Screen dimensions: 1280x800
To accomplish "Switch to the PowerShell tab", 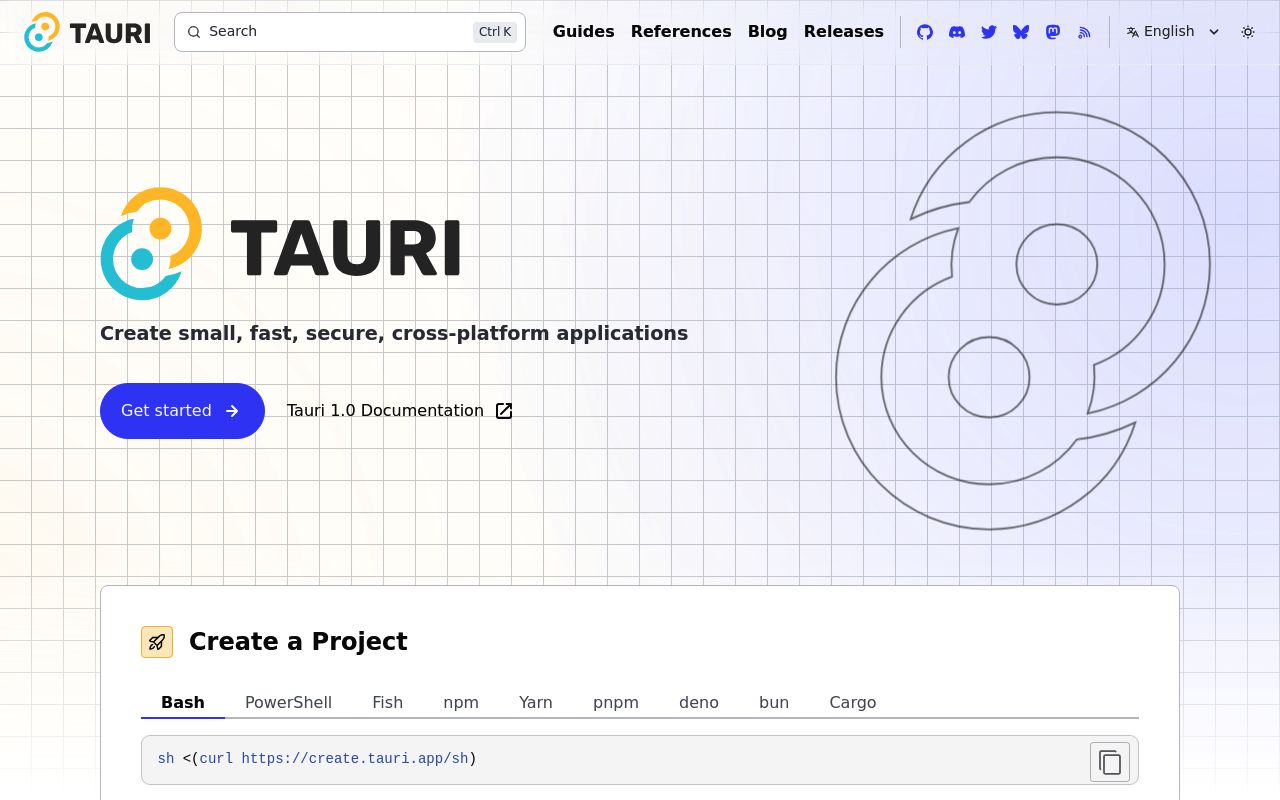I will [x=288, y=702].
